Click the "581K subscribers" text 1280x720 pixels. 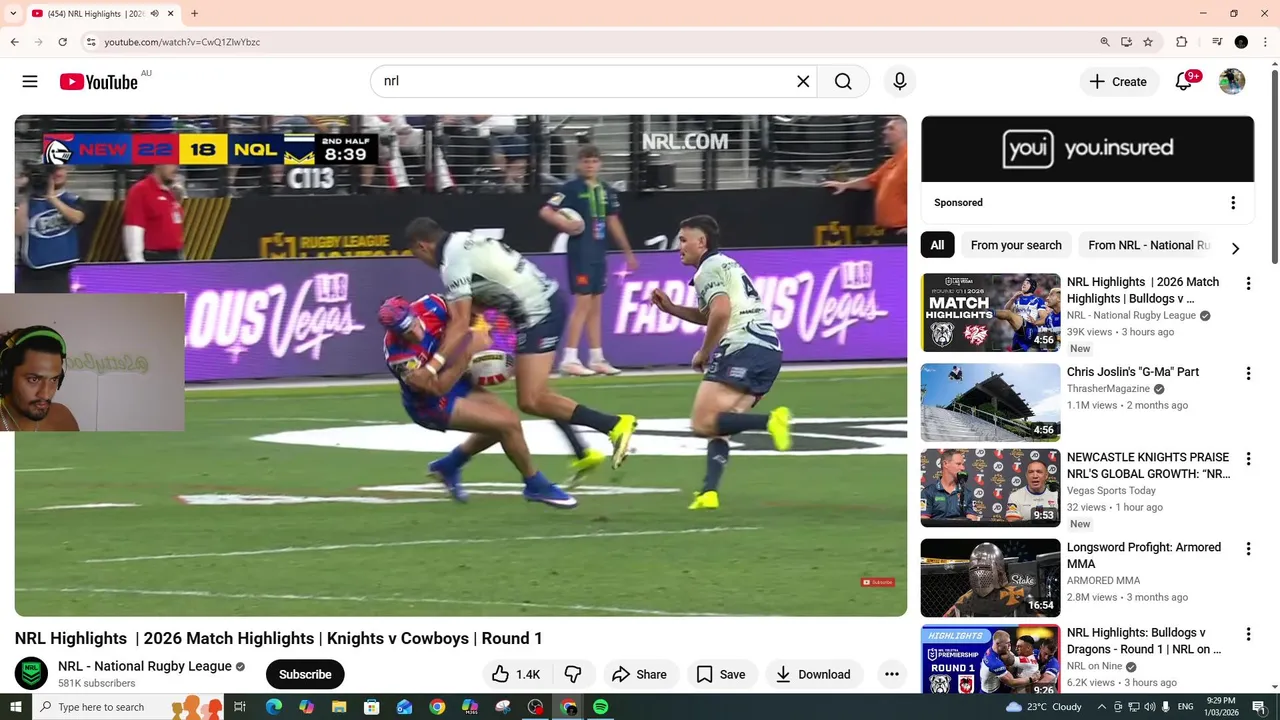click(x=96, y=683)
